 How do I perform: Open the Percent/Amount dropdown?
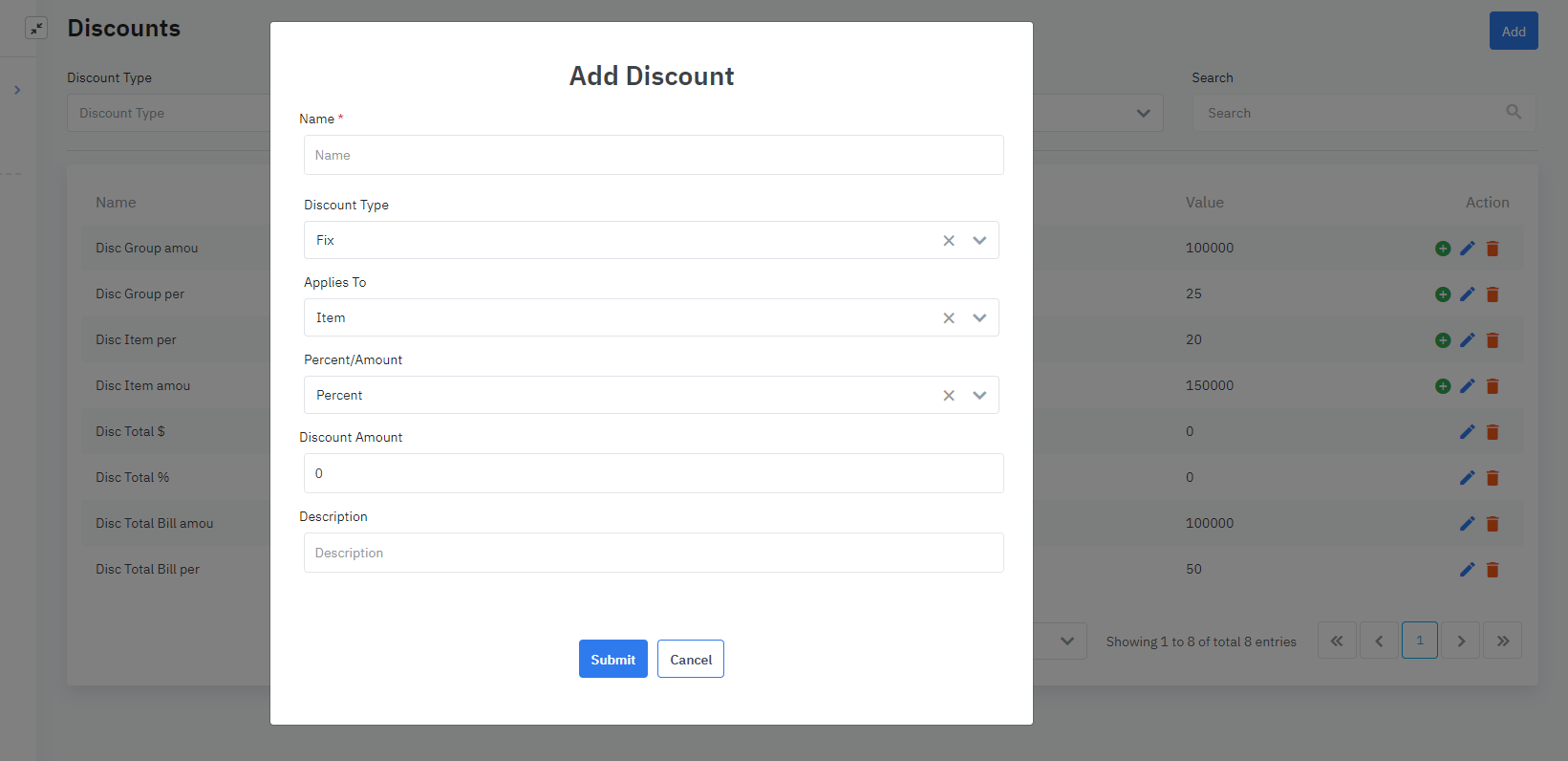click(x=979, y=396)
